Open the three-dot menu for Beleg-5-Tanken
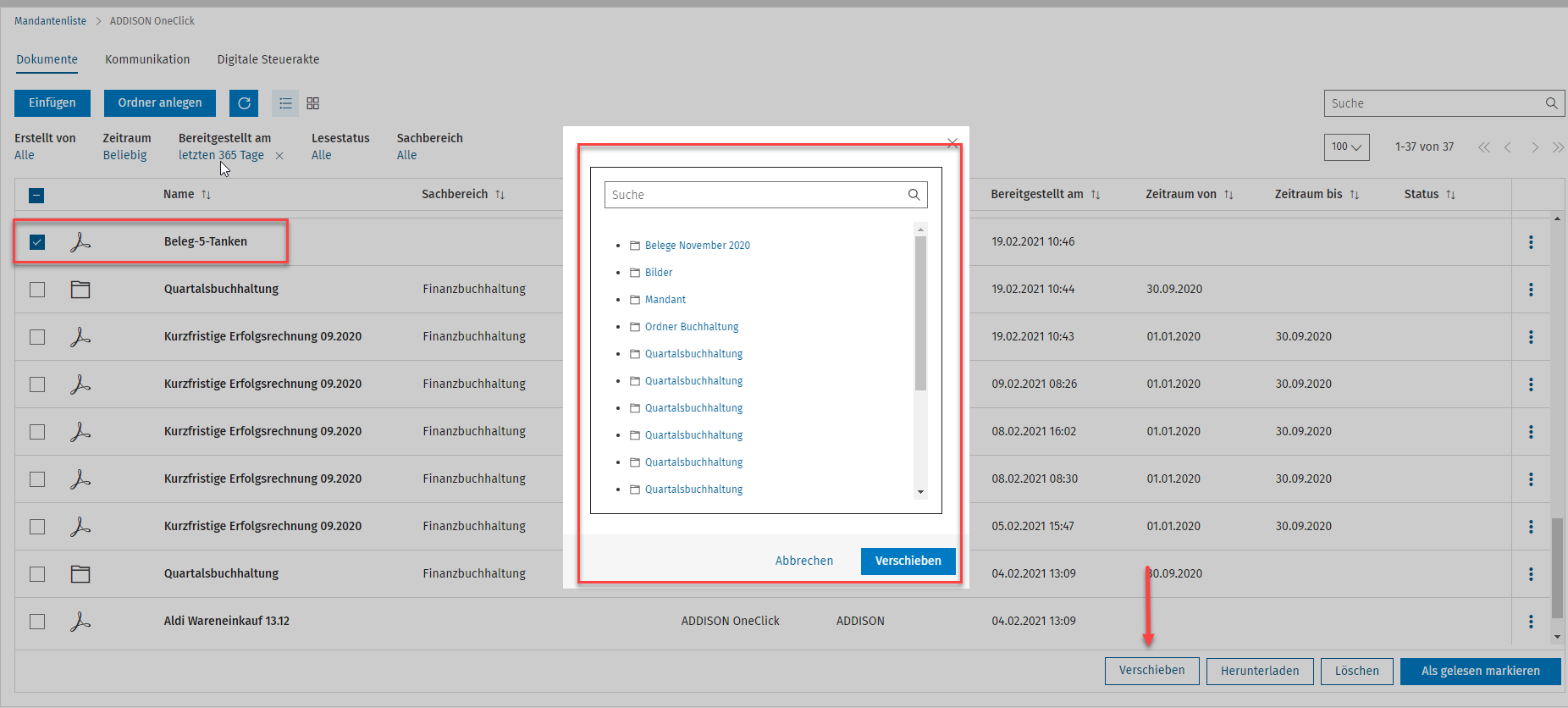This screenshot has width=1568, height=708. tap(1531, 242)
